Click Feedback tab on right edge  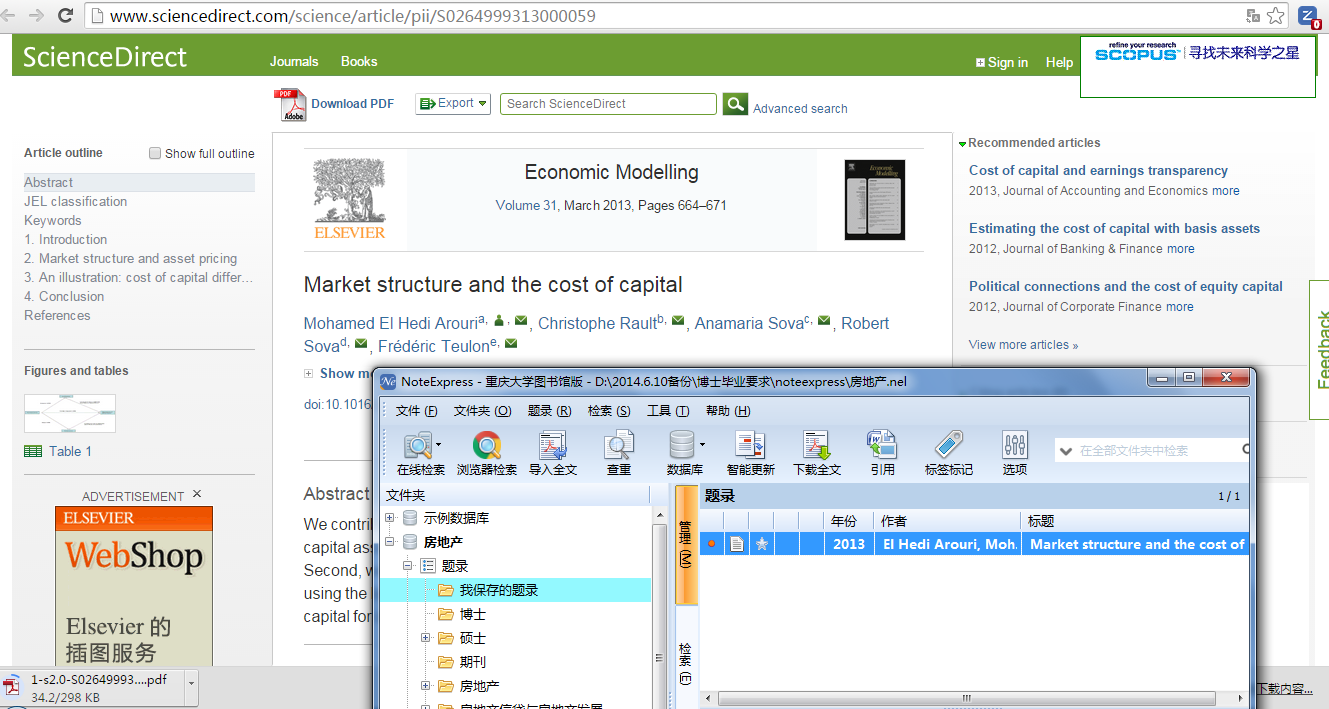click(1320, 349)
